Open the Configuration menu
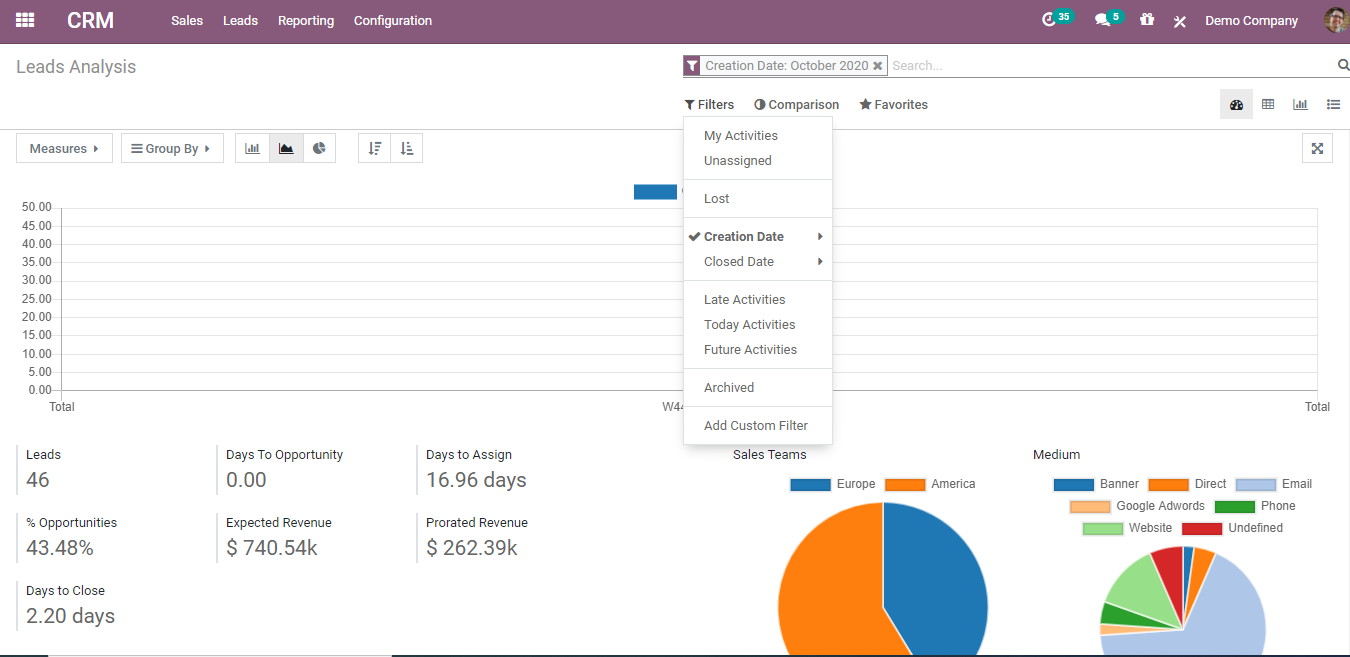The width and height of the screenshot is (1350, 657). 393,20
